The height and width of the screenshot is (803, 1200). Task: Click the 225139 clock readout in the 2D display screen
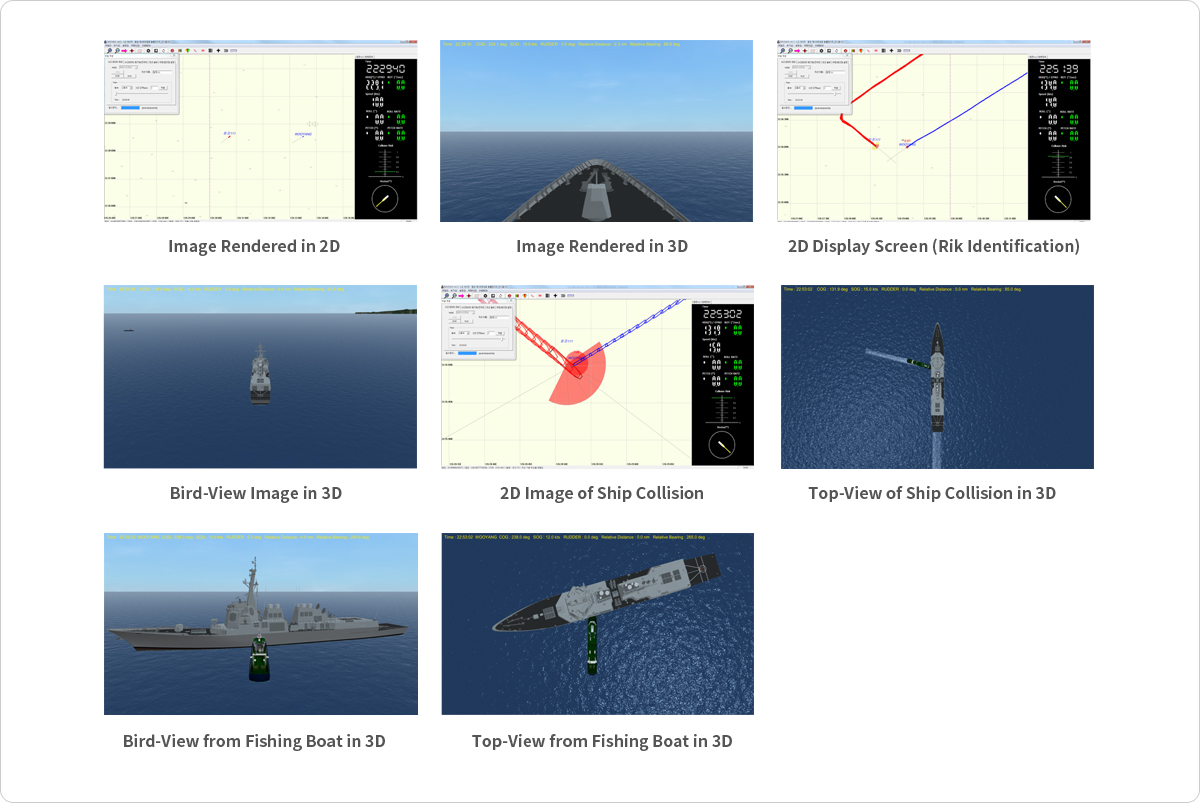(x=1058, y=68)
